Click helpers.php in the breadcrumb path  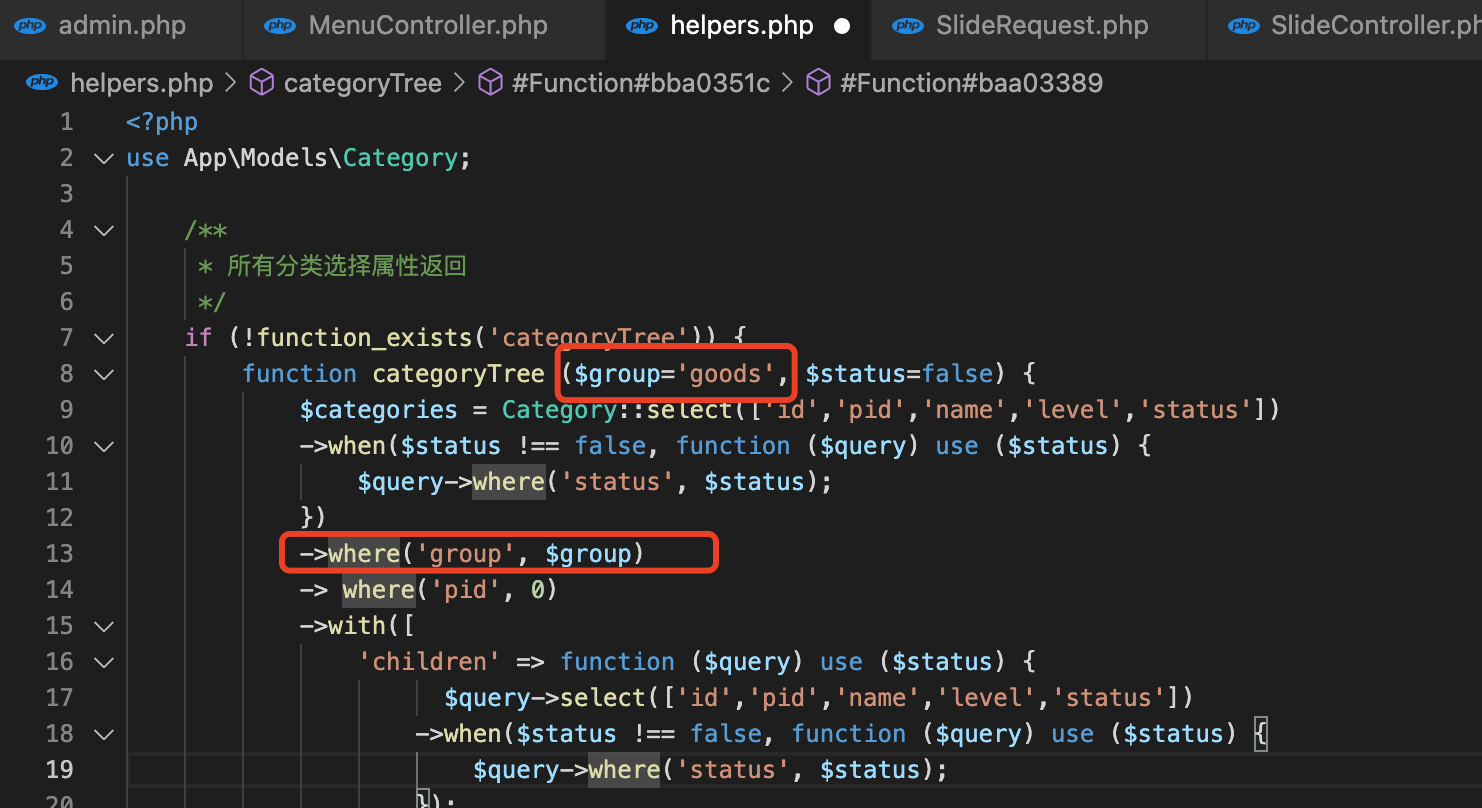coord(141,83)
